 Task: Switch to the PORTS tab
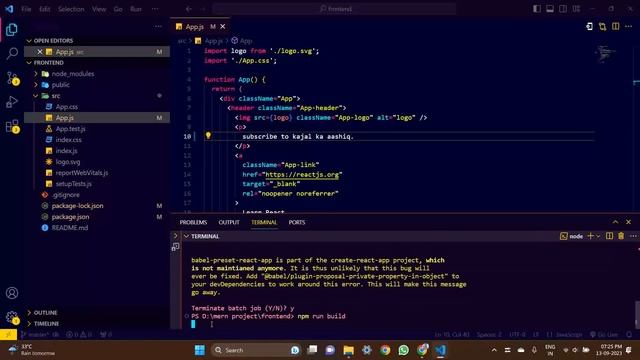pyautogui.click(x=297, y=222)
